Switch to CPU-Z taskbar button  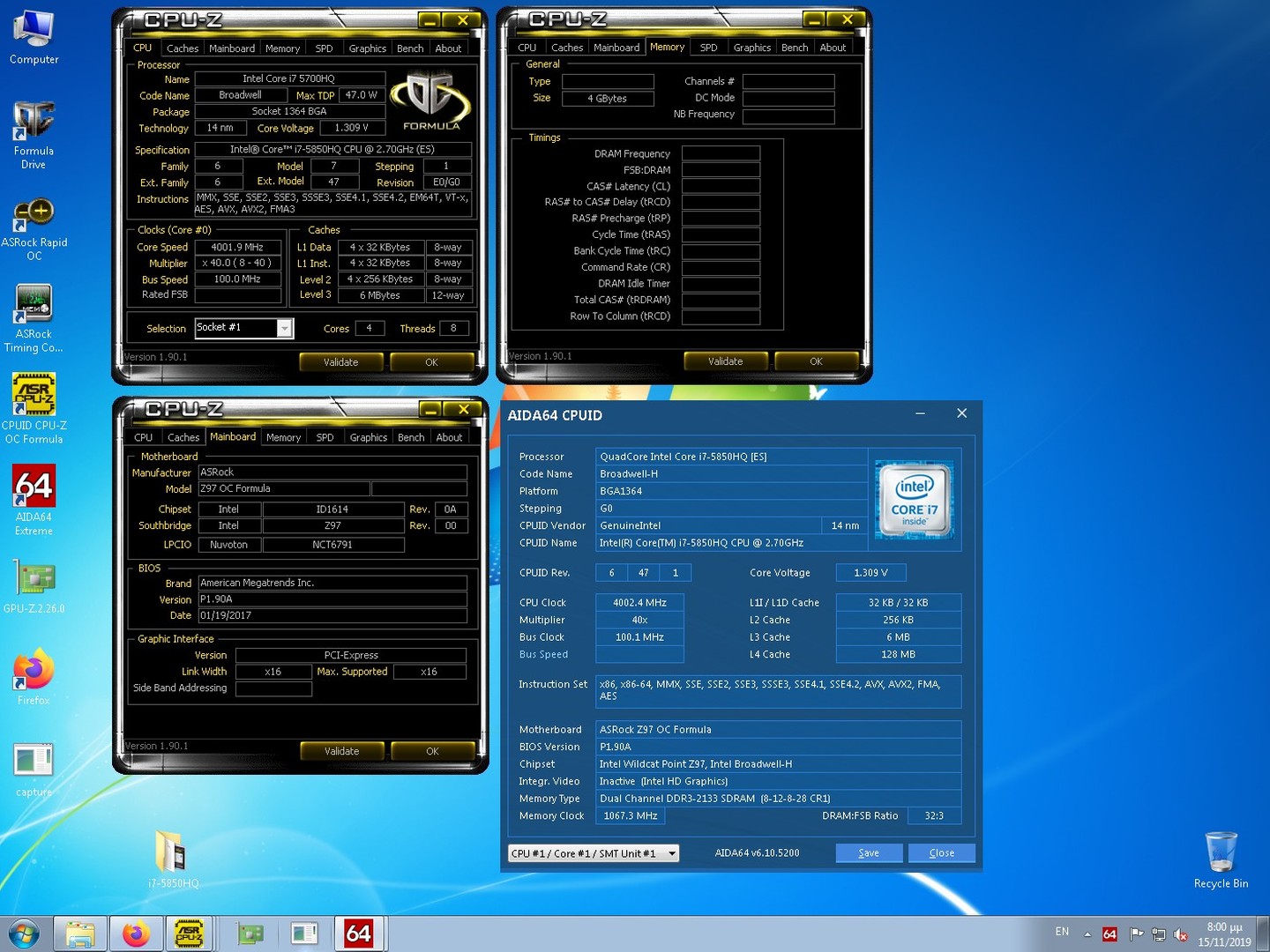pyautogui.click(x=190, y=933)
